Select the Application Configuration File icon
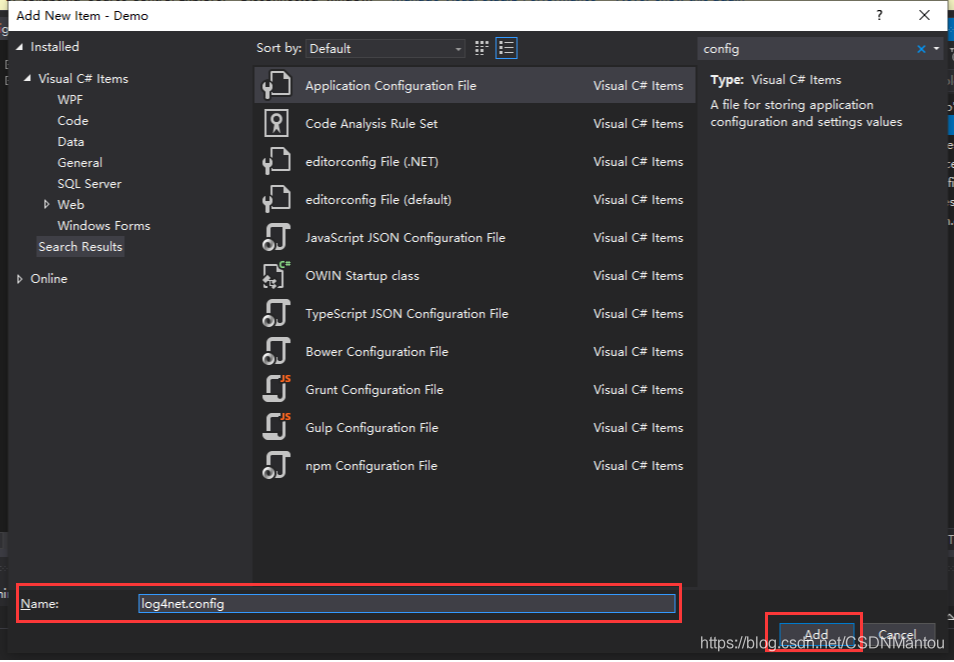This screenshot has height=662, width=954. click(276, 85)
